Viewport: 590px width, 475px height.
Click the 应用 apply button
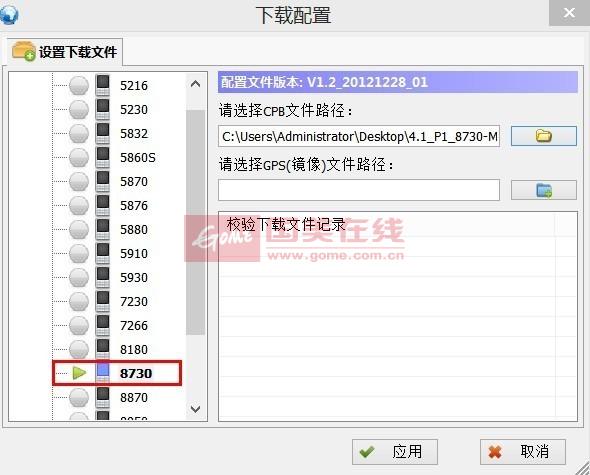click(395, 452)
